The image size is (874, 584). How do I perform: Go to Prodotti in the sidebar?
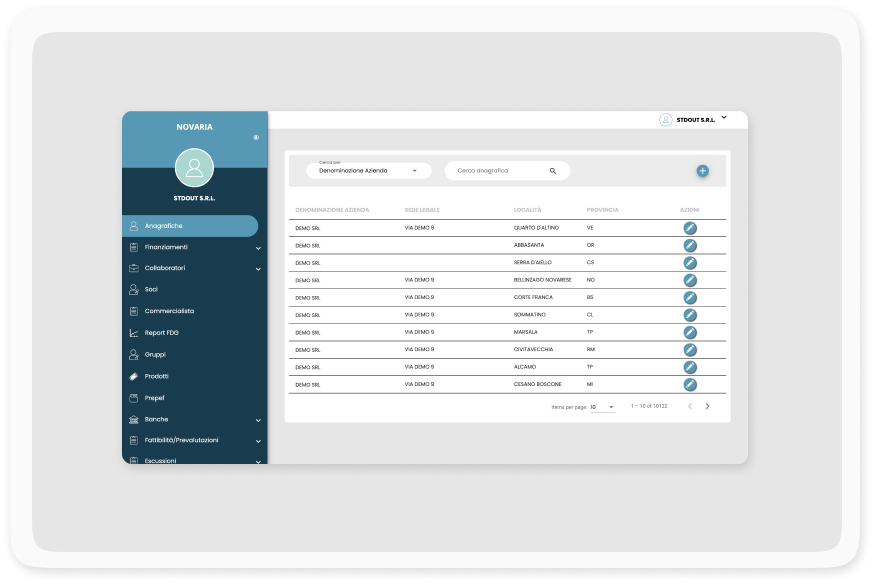[x=156, y=376]
